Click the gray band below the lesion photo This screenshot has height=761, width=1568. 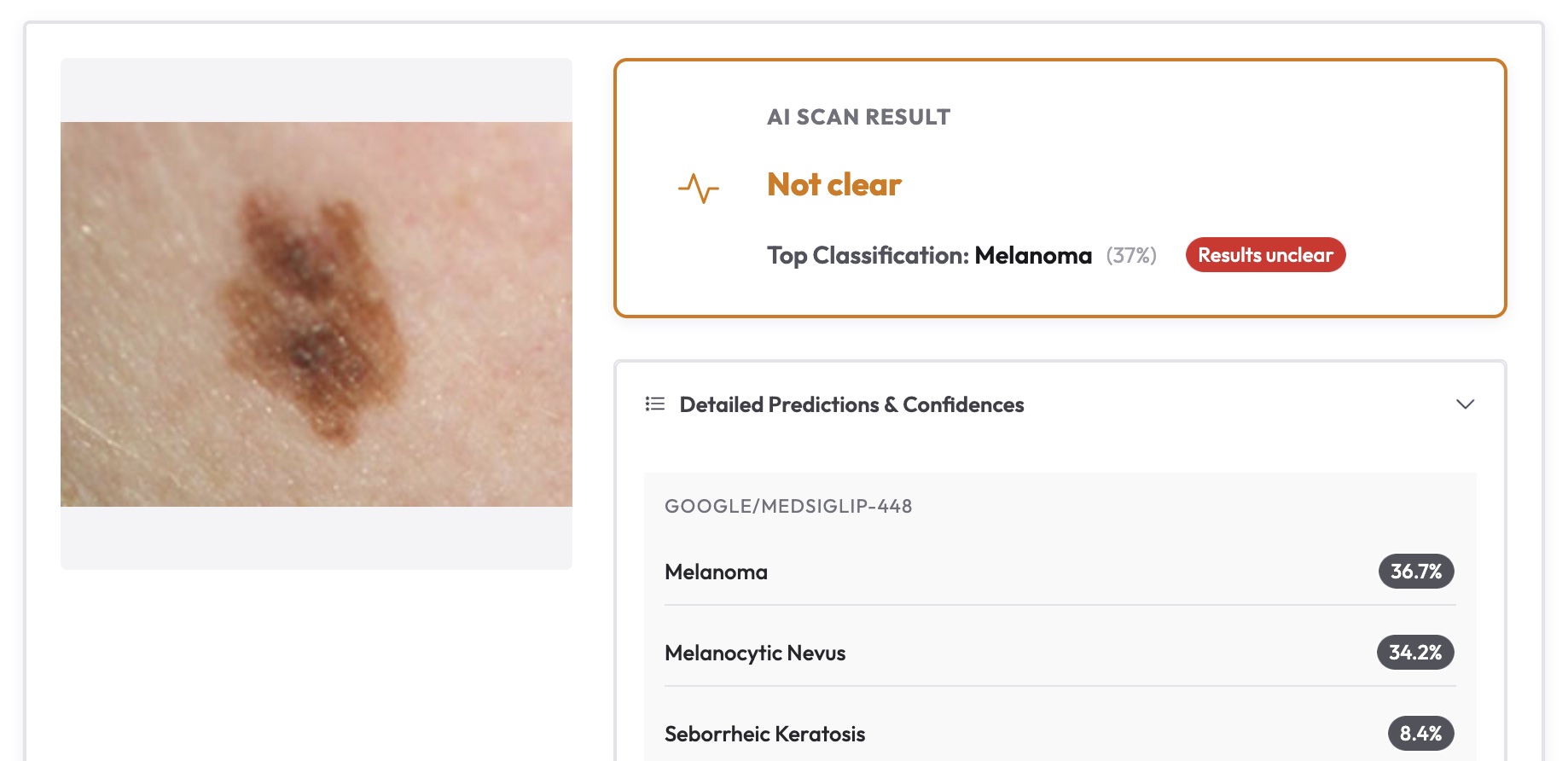[316, 537]
